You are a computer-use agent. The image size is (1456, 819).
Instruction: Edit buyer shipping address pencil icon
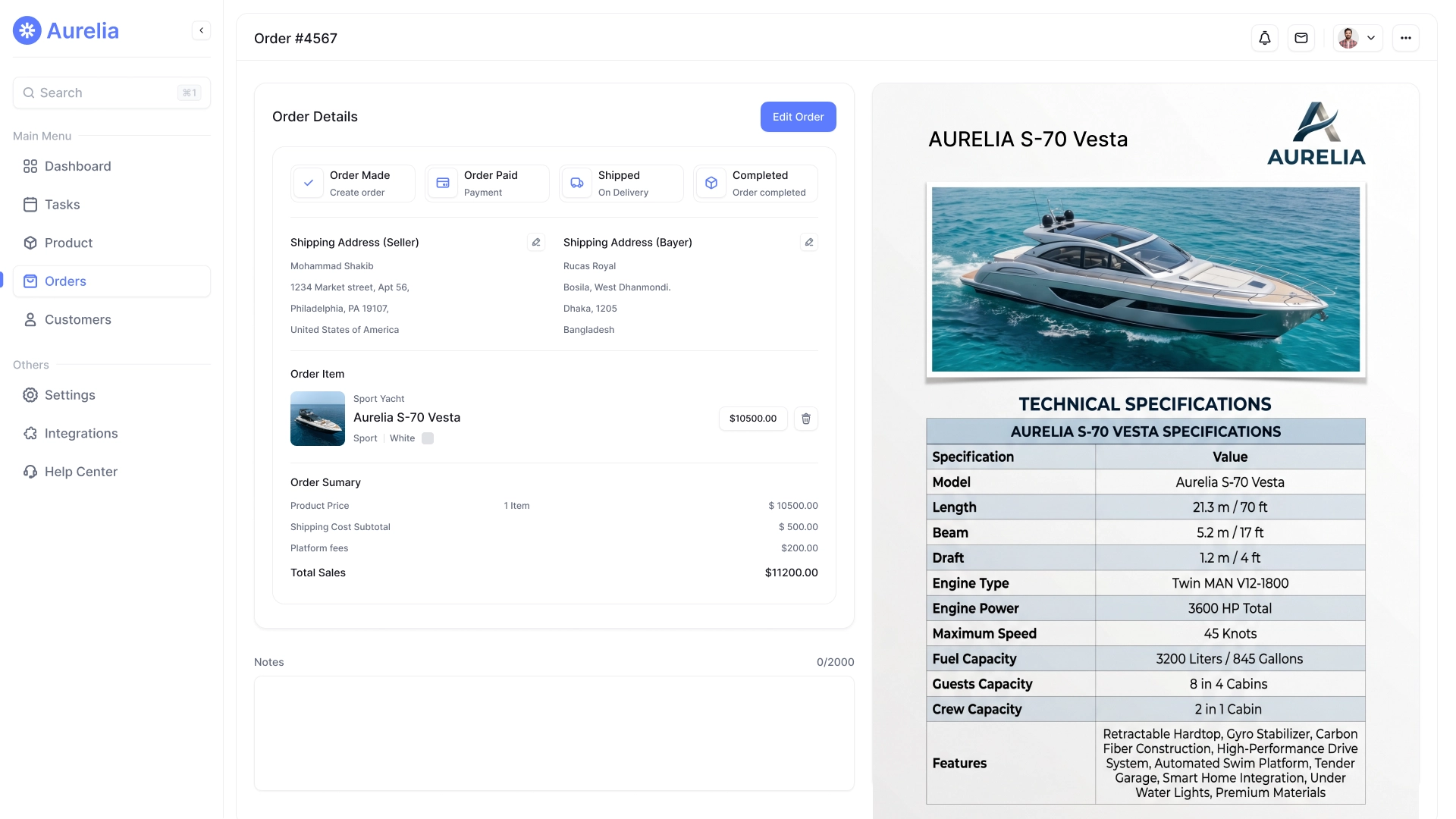point(809,243)
